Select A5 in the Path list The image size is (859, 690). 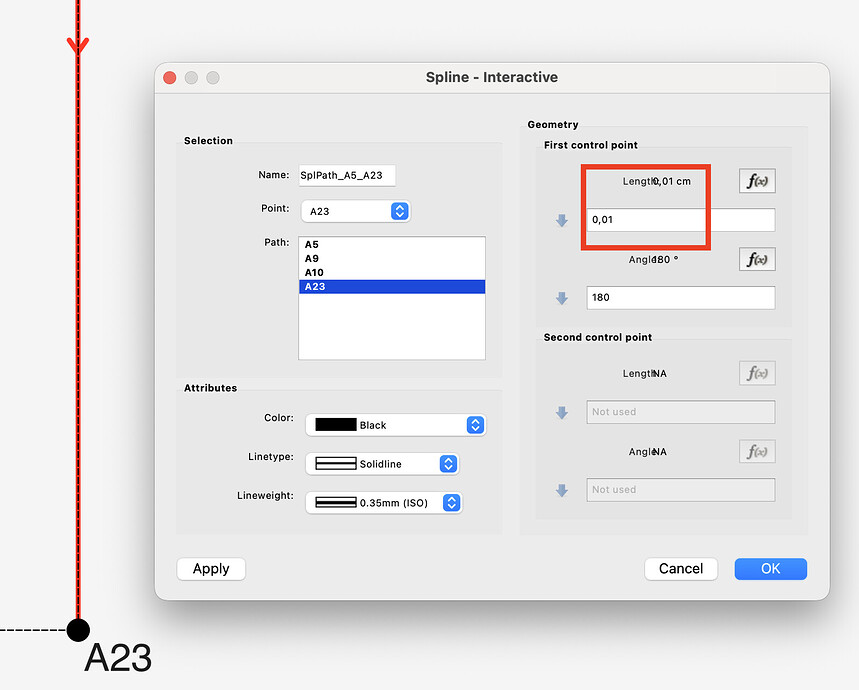392,244
